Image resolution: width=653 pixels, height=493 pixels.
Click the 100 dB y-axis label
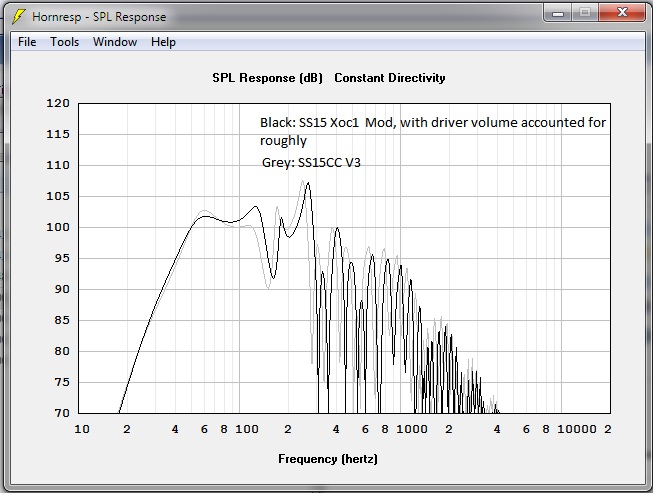point(58,227)
